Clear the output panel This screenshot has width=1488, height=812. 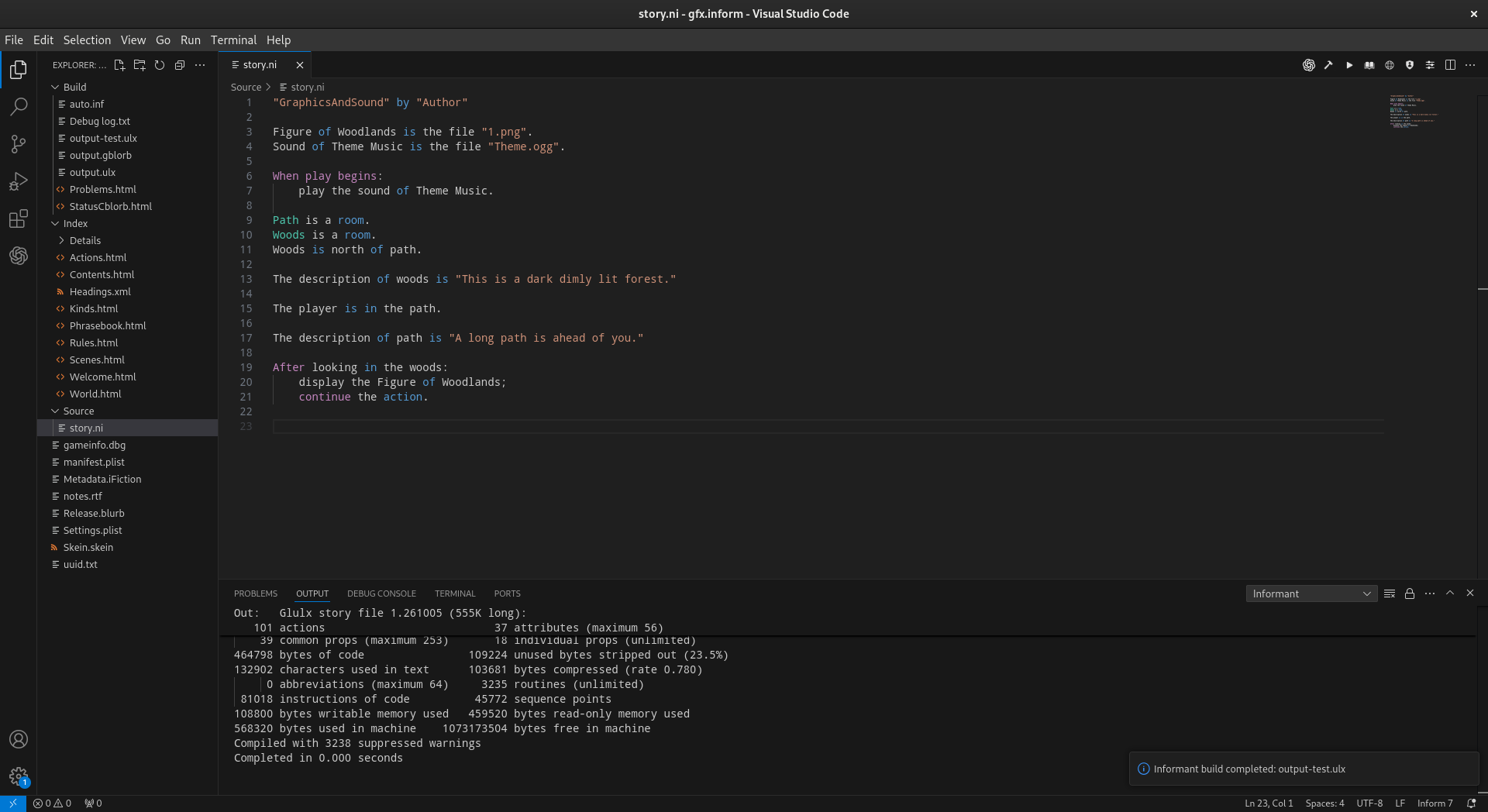pos(1390,594)
